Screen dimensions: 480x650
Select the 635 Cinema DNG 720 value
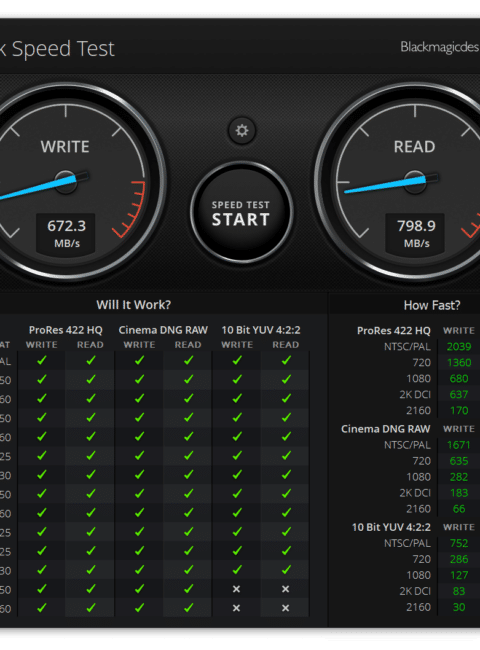tap(459, 461)
